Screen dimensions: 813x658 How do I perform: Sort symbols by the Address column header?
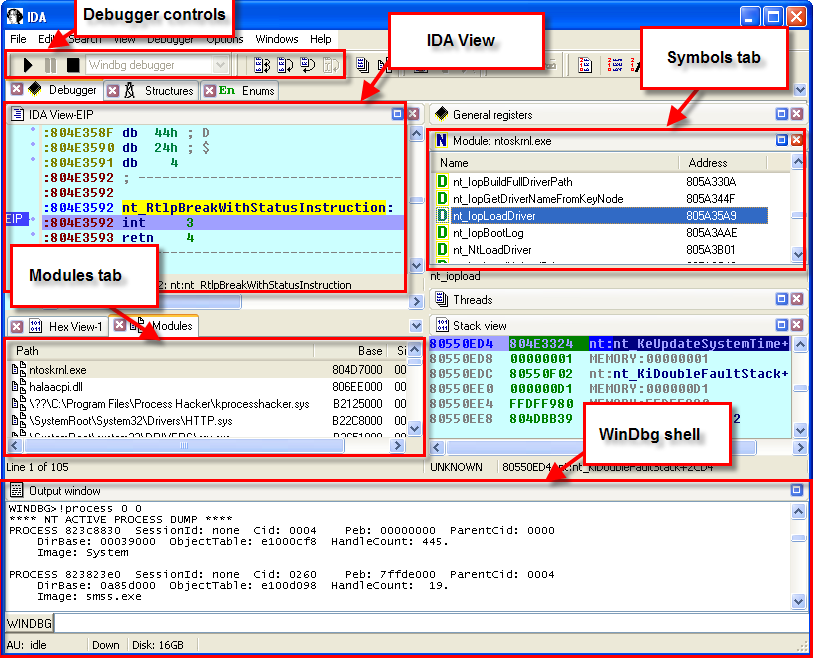pyautogui.click(x=708, y=162)
